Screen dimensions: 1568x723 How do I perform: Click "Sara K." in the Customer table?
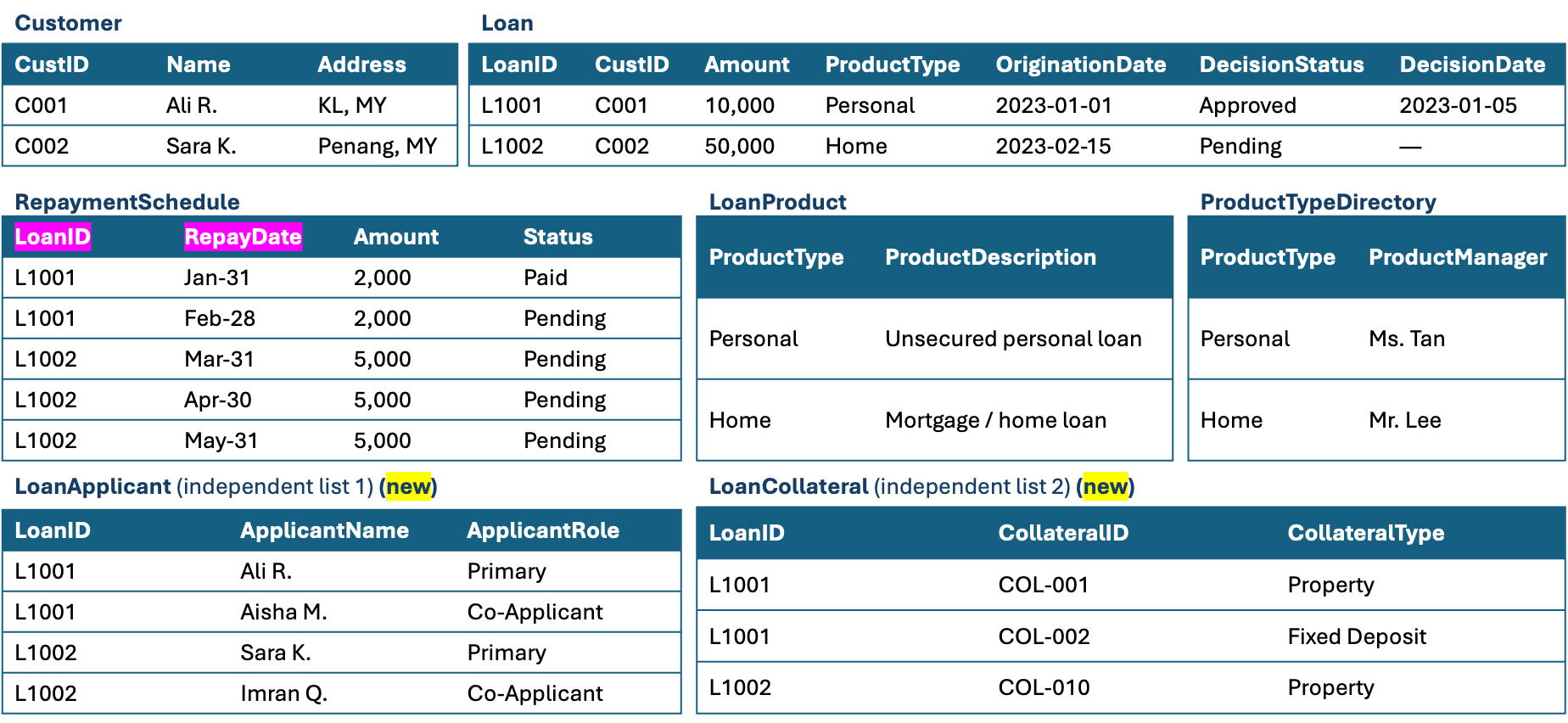(x=201, y=146)
